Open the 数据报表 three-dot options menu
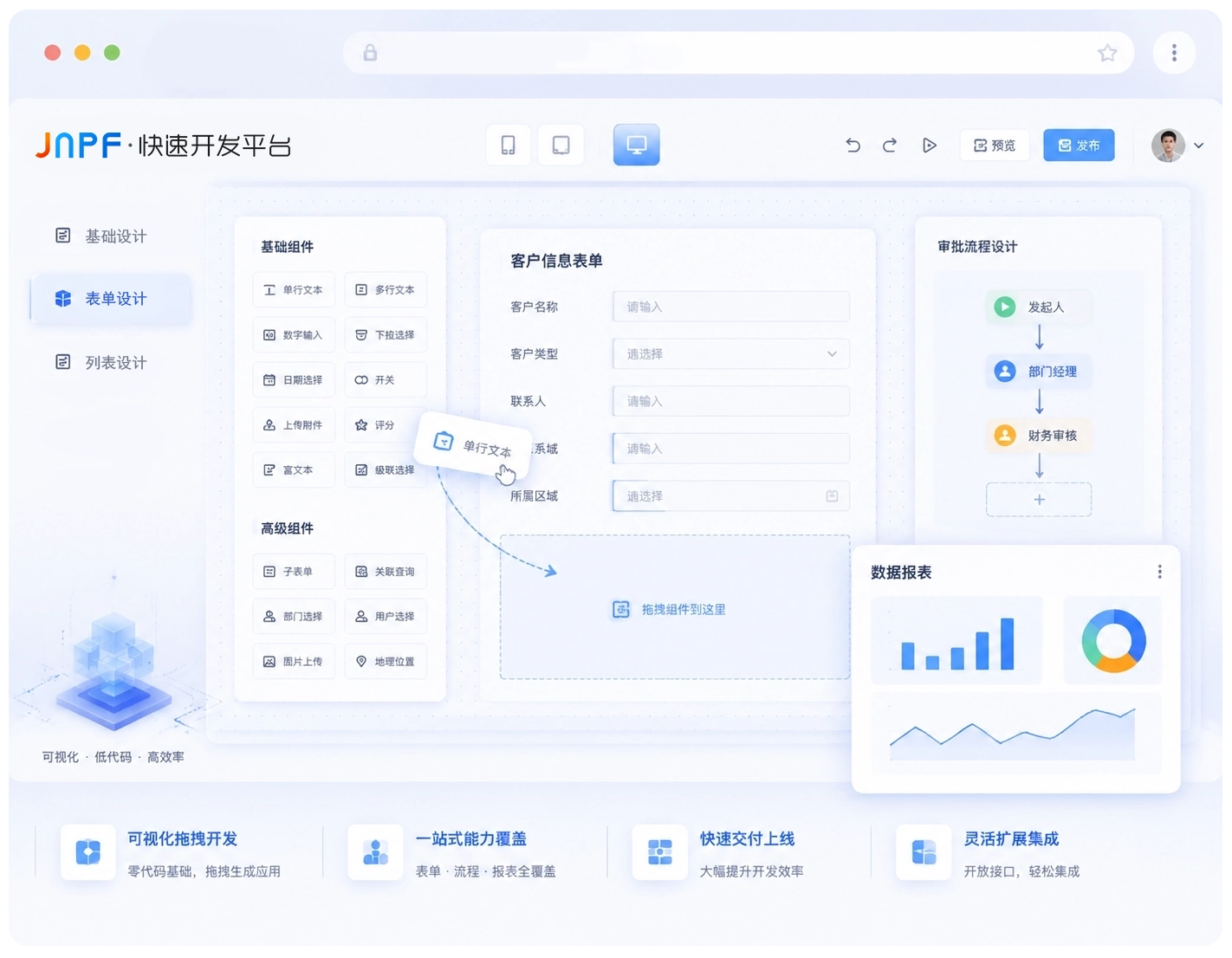This screenshot has height=958, width=1232. [x=1159, y=572]
